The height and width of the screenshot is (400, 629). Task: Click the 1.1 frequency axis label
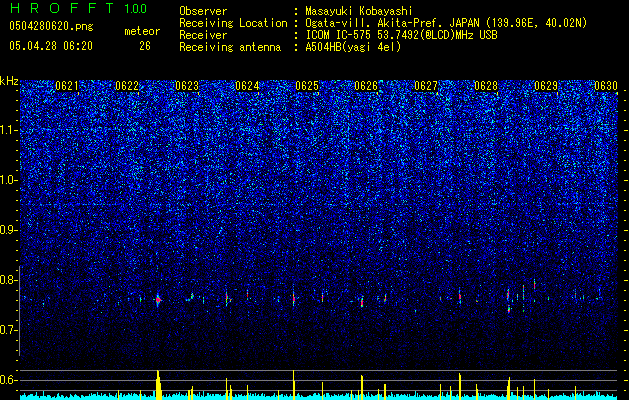tap(9, 130)
